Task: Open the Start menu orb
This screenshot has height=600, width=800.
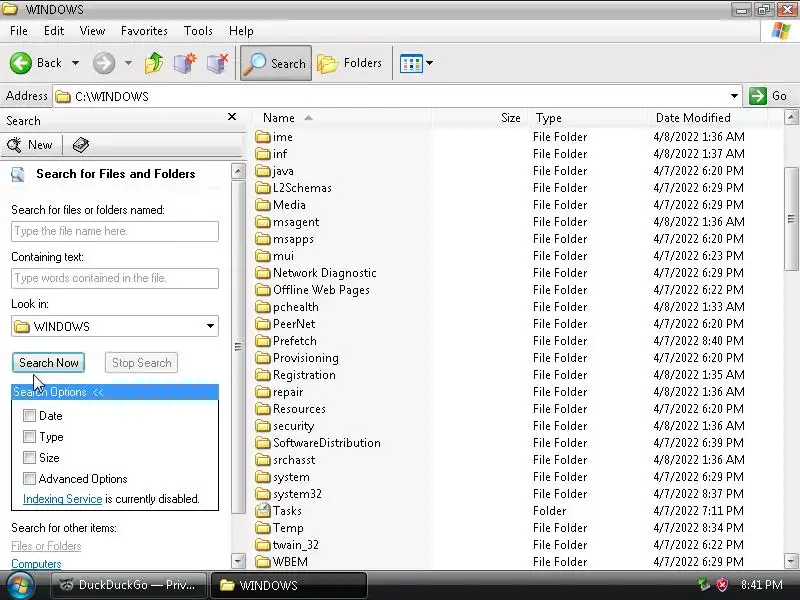Action: 19,585
